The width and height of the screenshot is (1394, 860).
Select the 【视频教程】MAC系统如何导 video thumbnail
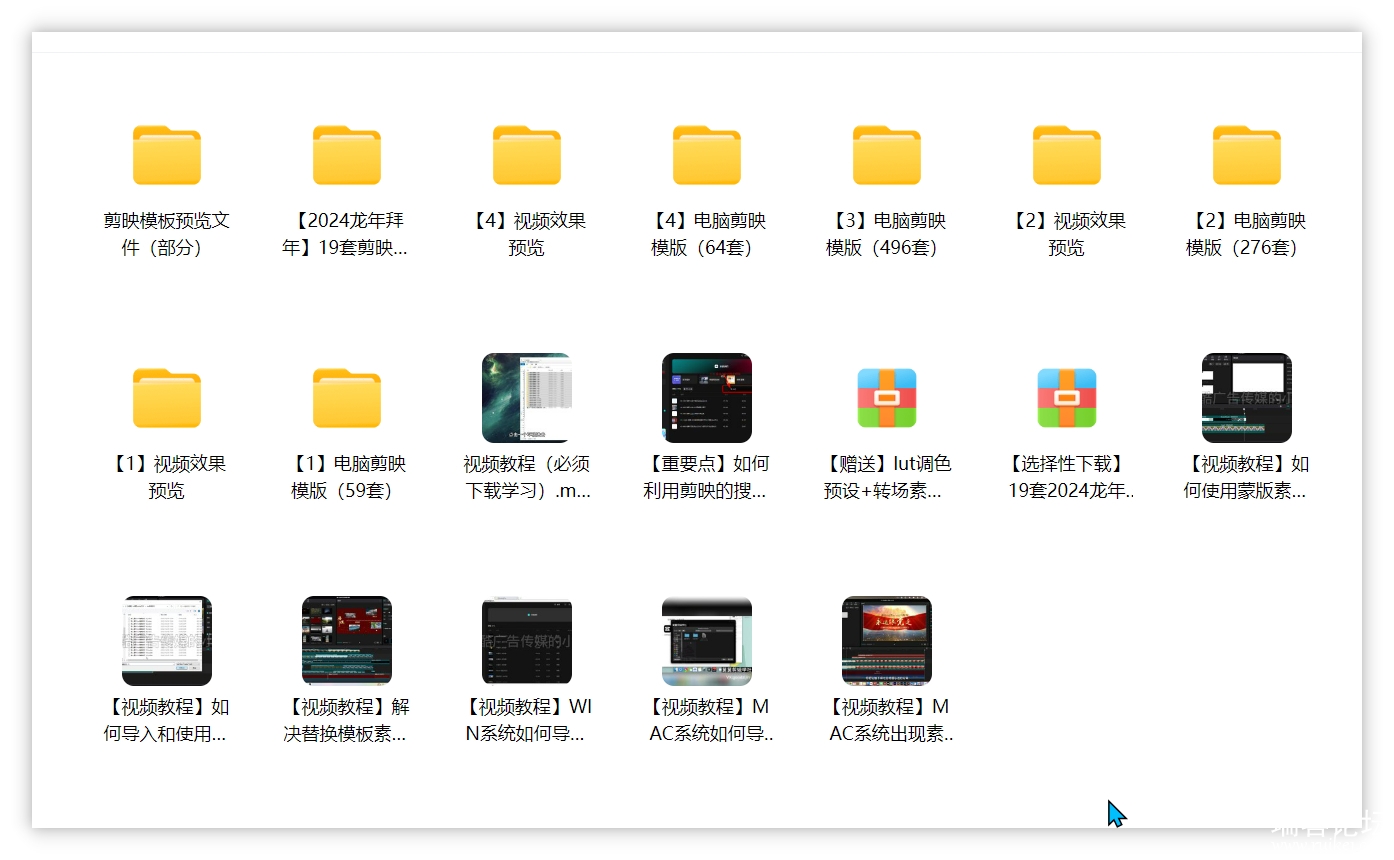[x=707, y=641]
